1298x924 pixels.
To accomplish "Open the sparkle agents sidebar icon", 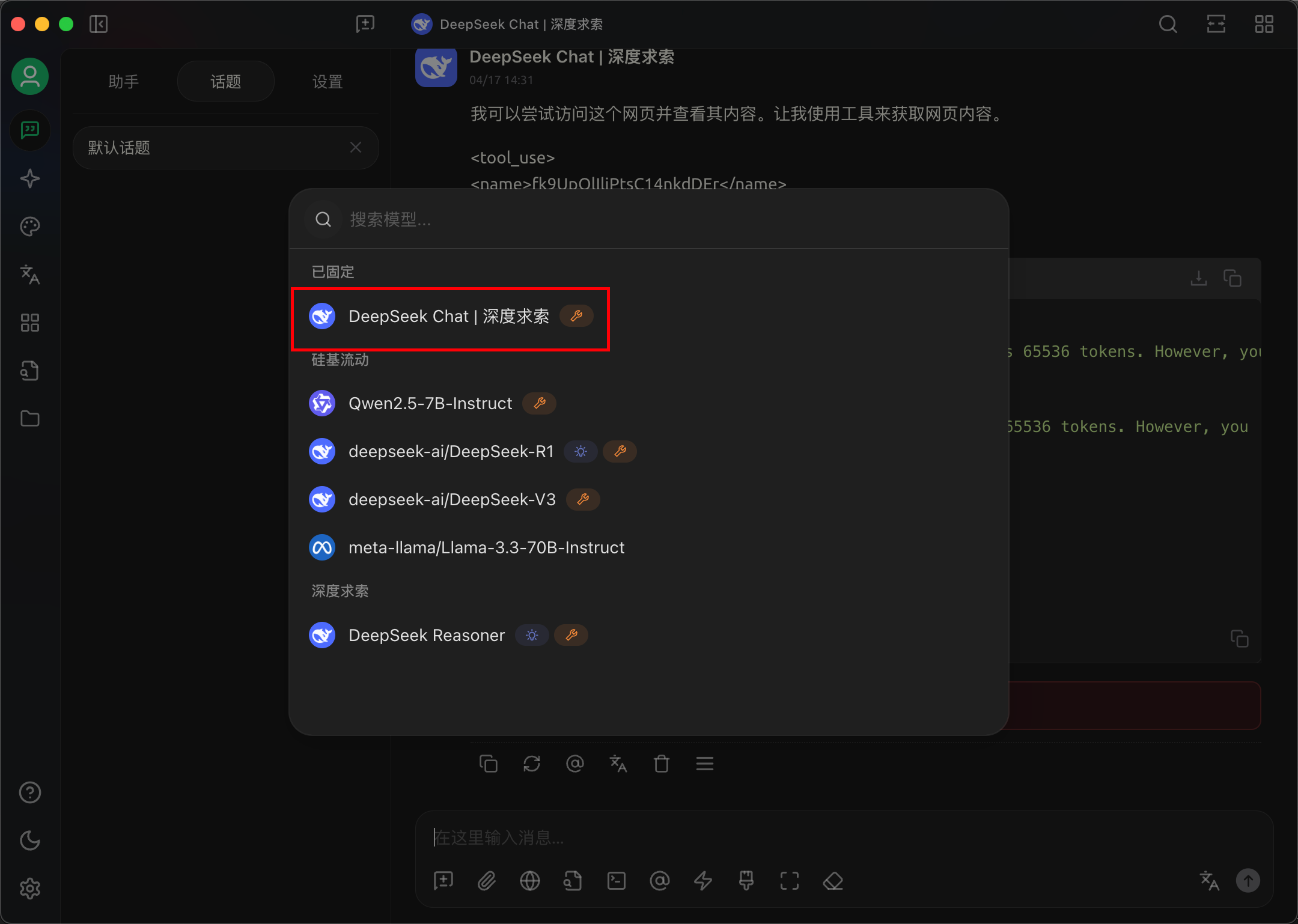I will [x=30, y=178].
